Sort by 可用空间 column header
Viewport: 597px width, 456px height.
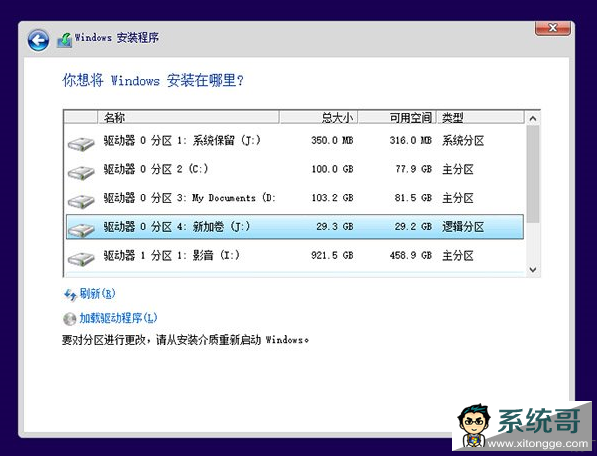[x=397, y=117]
